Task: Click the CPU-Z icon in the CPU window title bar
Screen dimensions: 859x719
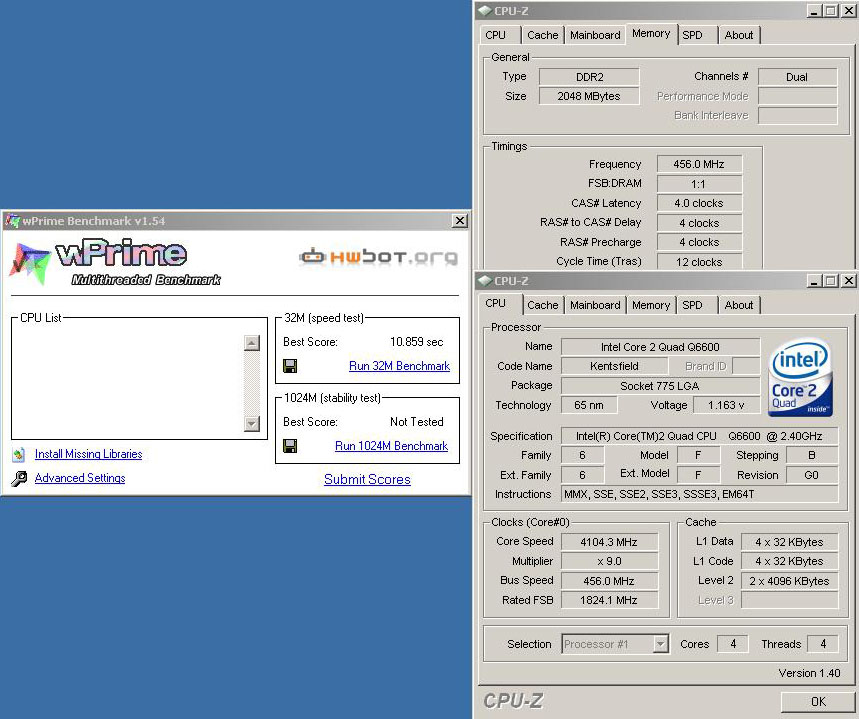Action: click(484, 281)
